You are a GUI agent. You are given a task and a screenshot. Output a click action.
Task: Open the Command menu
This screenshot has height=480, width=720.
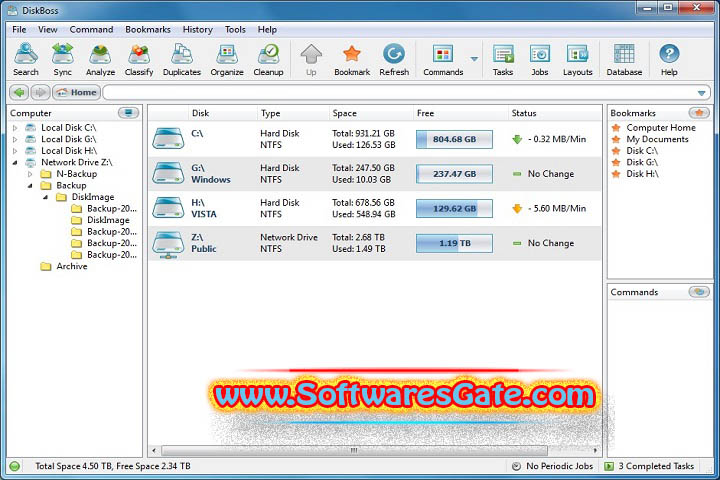(91, 29)
